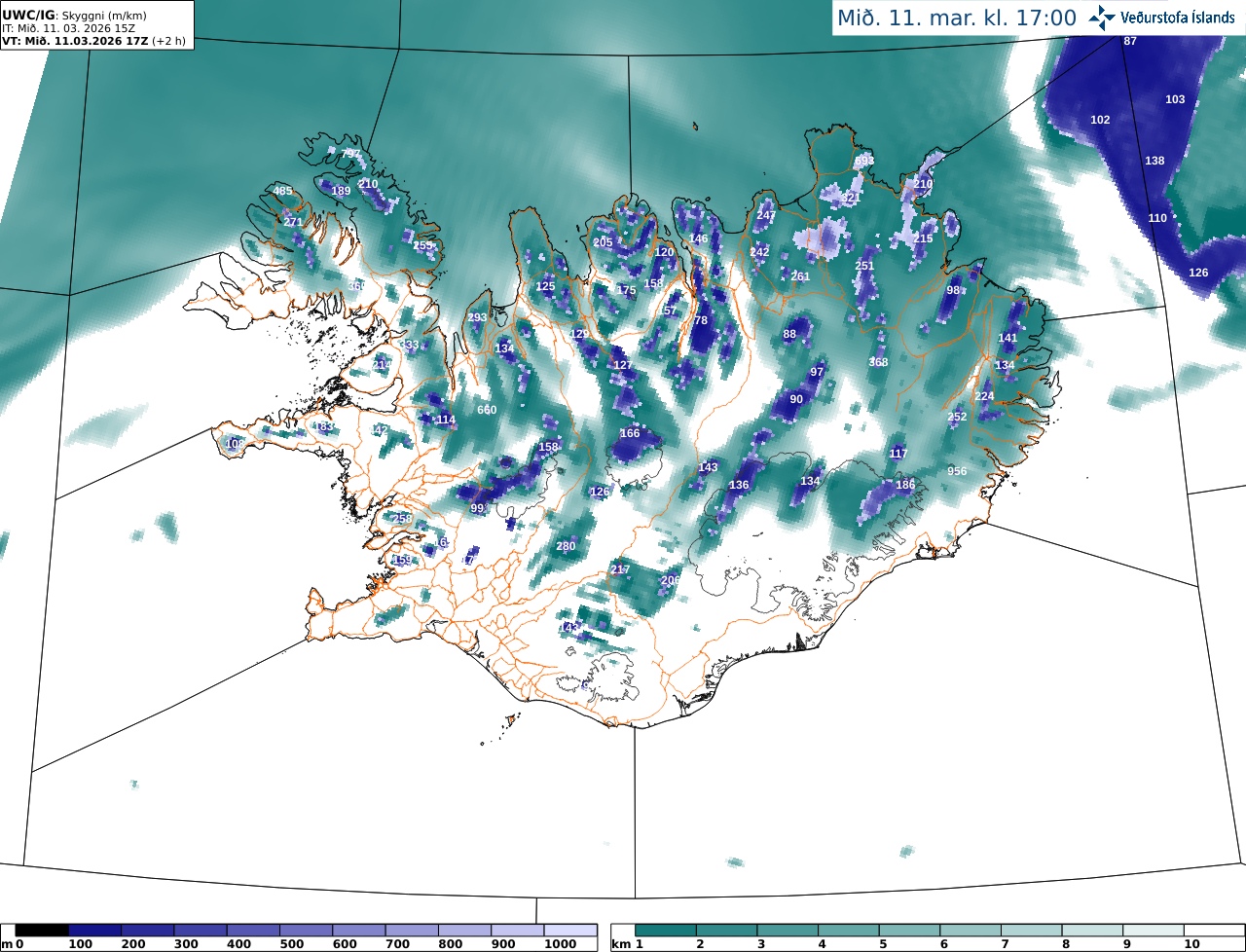The image size is (1246, 952).
Task: Click the visibility value 141 in the east
Action: pos(1008,338)
